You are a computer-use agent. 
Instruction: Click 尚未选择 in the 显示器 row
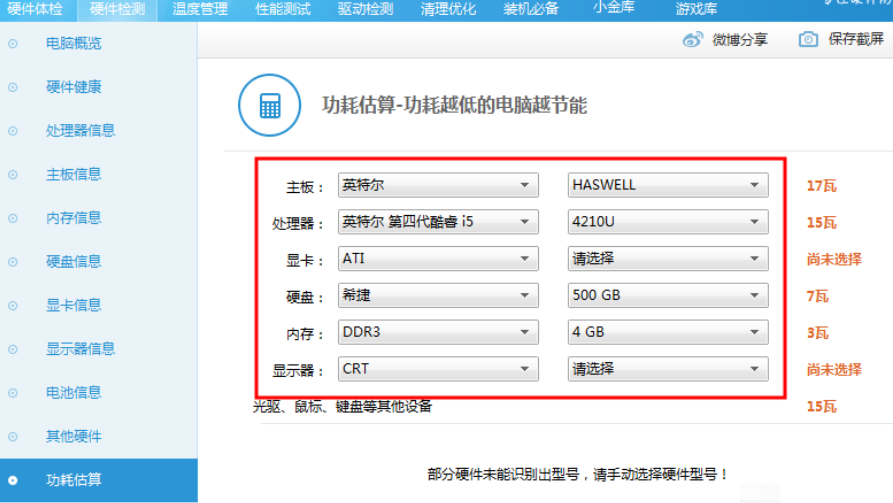point(834,370)
